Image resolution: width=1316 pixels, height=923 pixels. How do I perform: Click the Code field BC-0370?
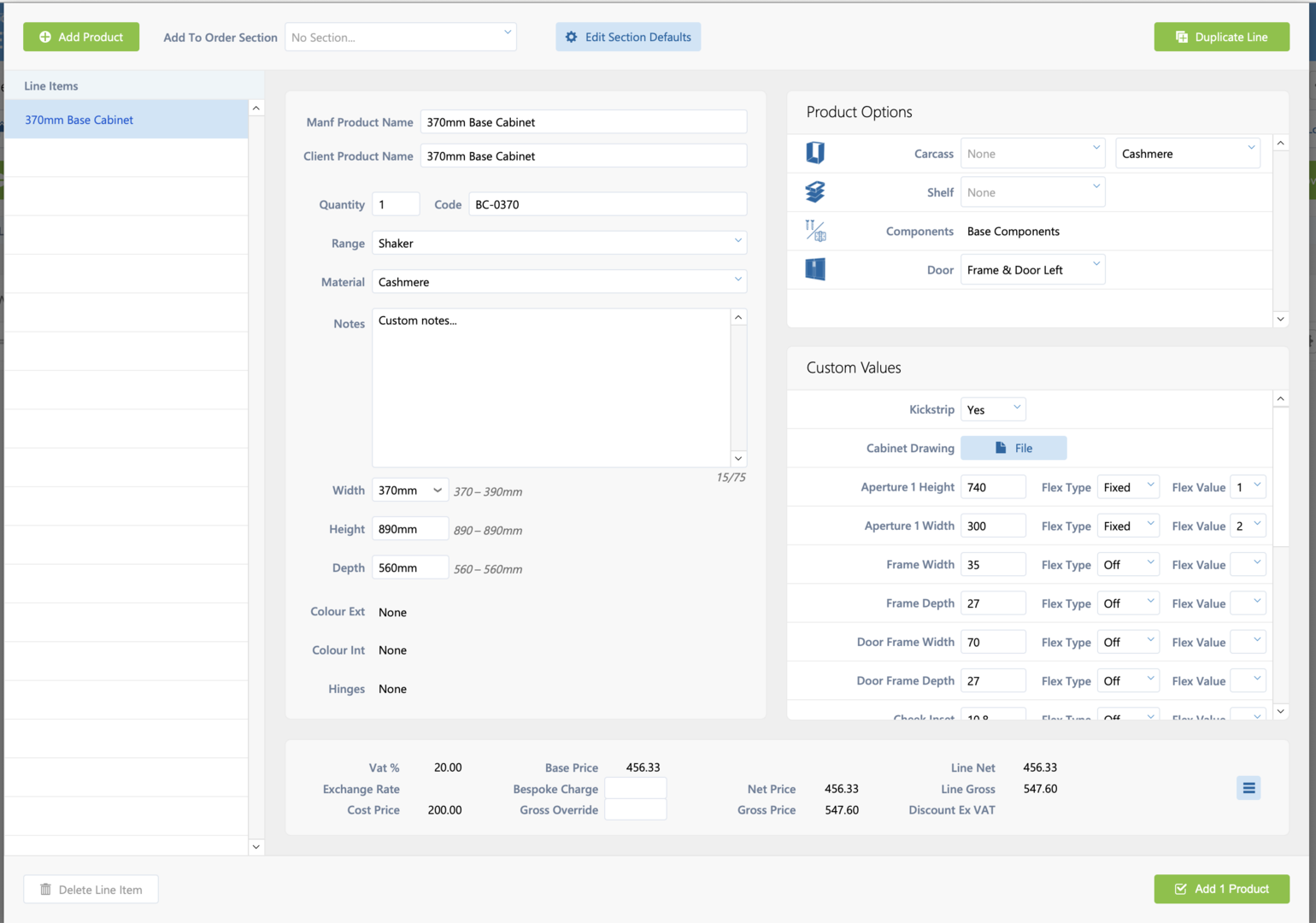click(x=608, y=204)
